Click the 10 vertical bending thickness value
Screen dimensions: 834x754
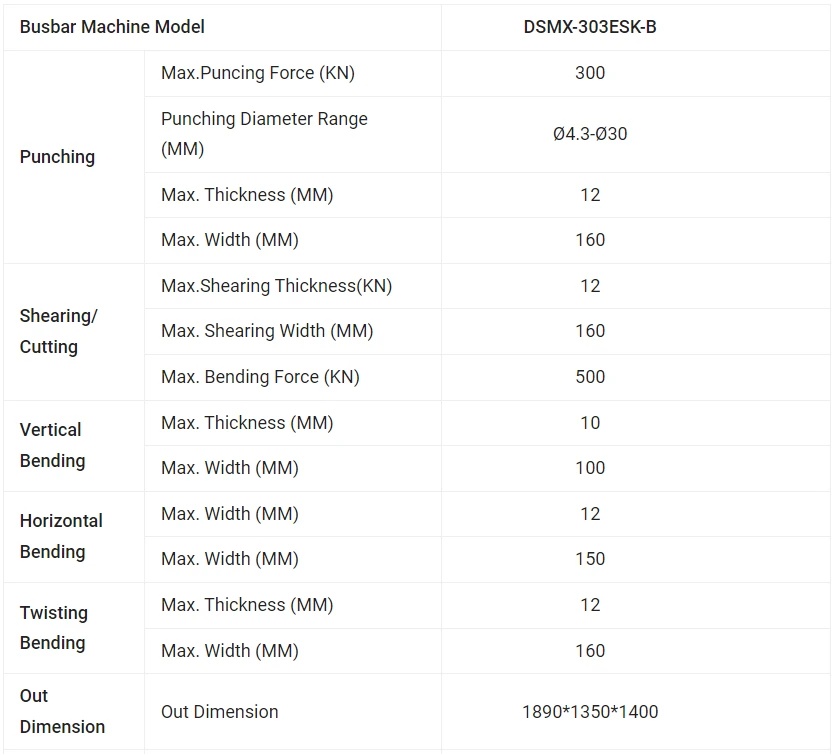click(x=590, y=423)
